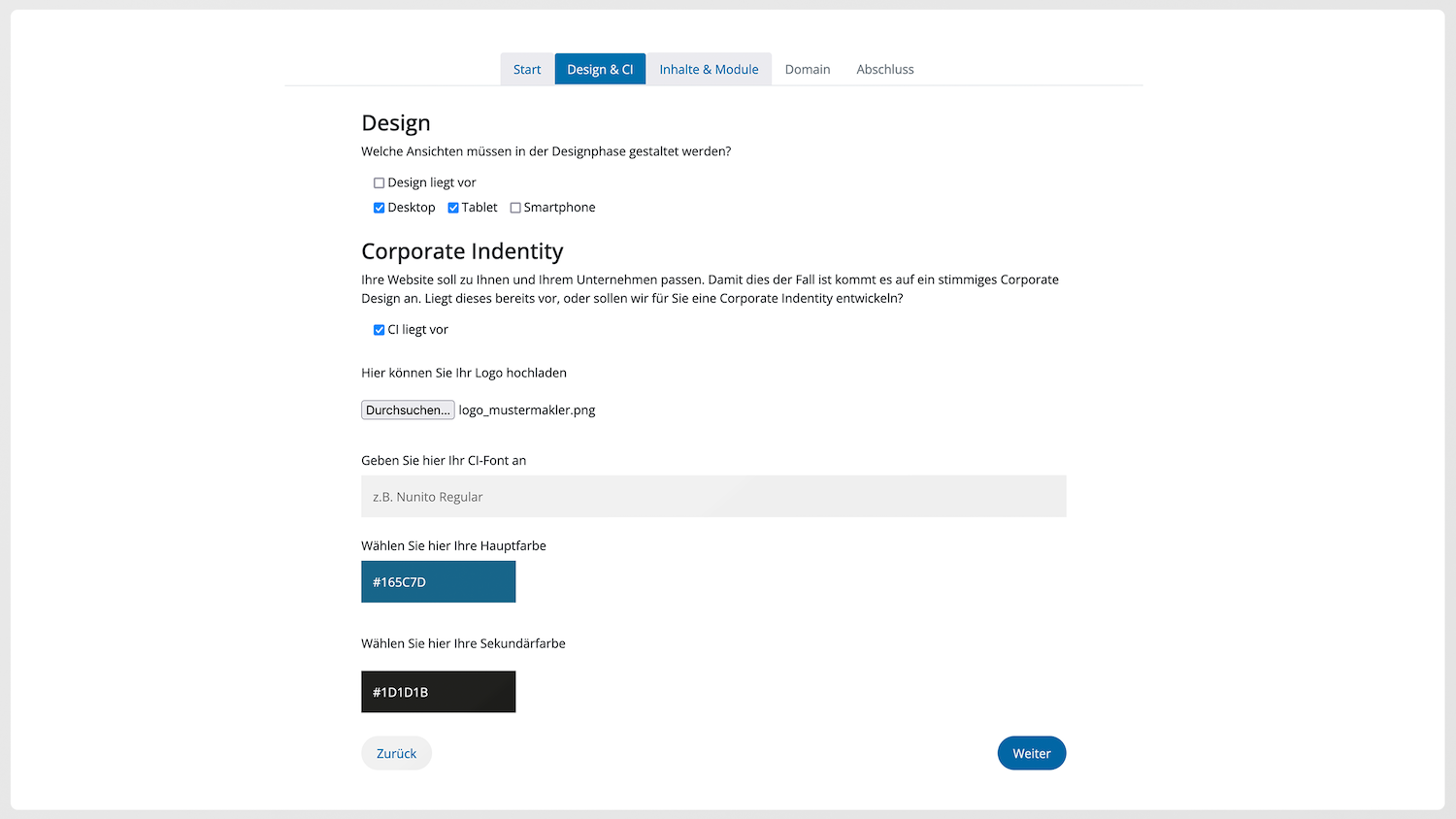
Task: Uncheck the Desktop checkbox
Action: pyautogui.click(x=379, y=208)
